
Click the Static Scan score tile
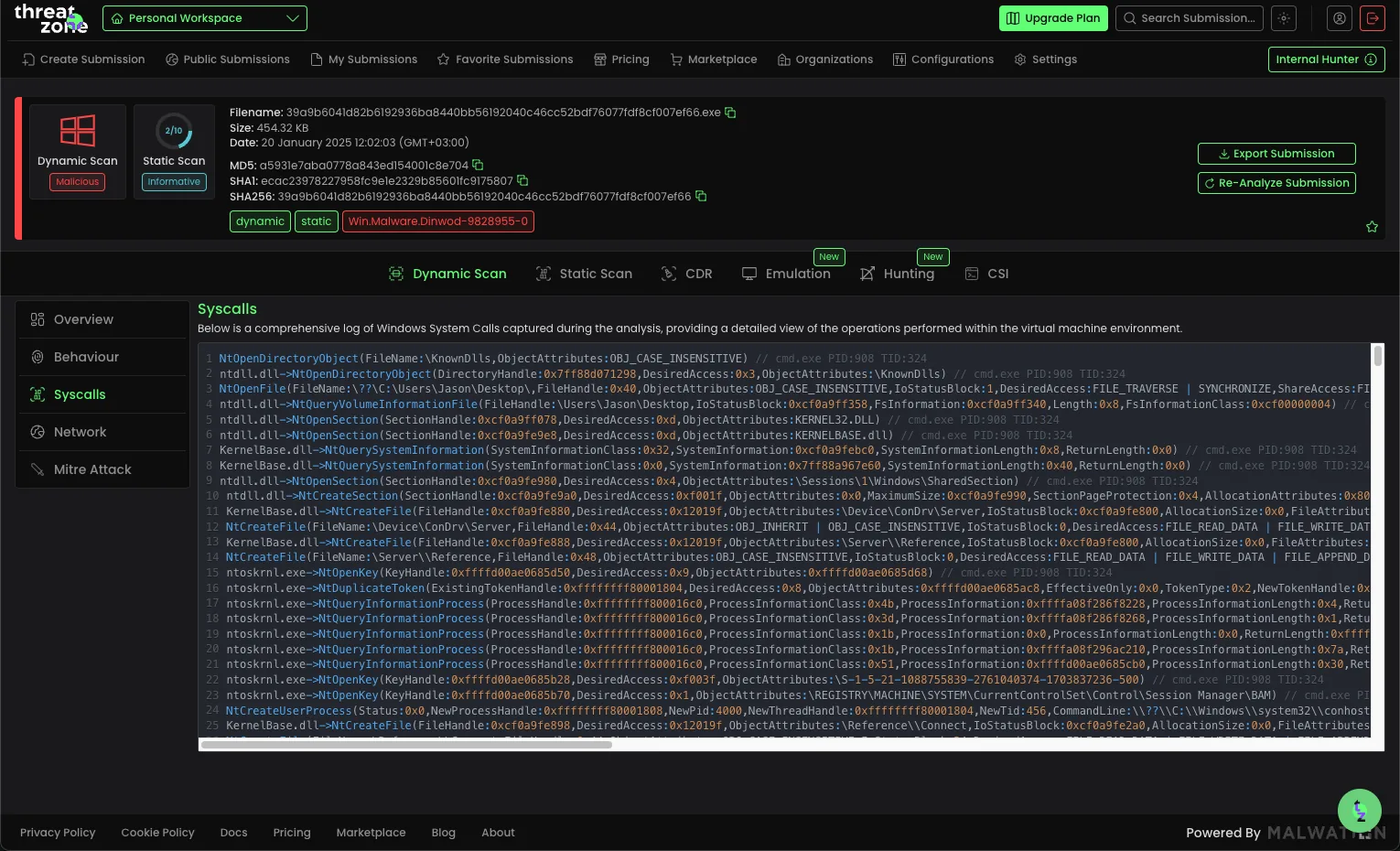click(174, 151)
